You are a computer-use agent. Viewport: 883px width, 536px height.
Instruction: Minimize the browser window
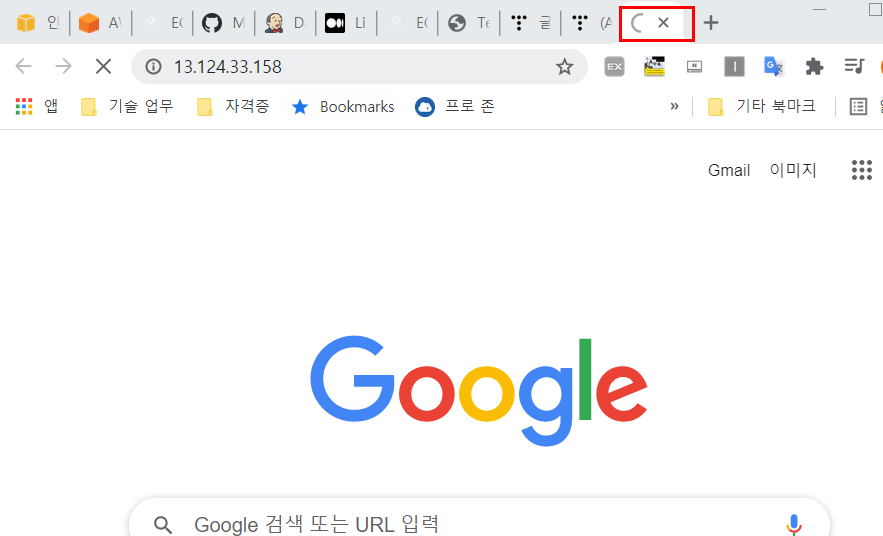coord(819,10)
